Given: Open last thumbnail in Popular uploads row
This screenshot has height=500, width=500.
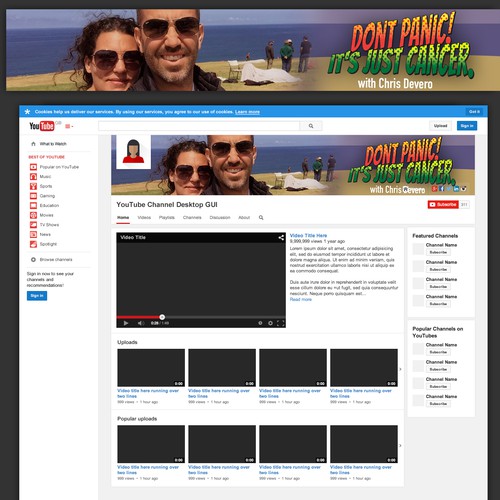Looking at the screenshot, I should click(364, 444).
